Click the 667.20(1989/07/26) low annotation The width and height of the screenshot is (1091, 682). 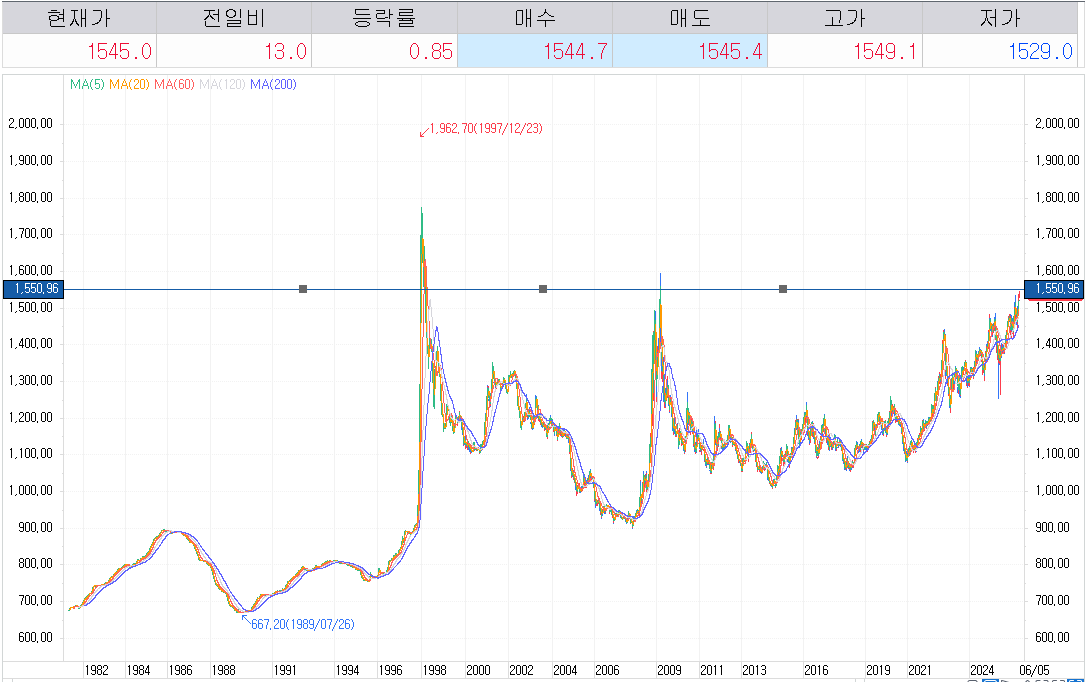(x=303, y=625)
